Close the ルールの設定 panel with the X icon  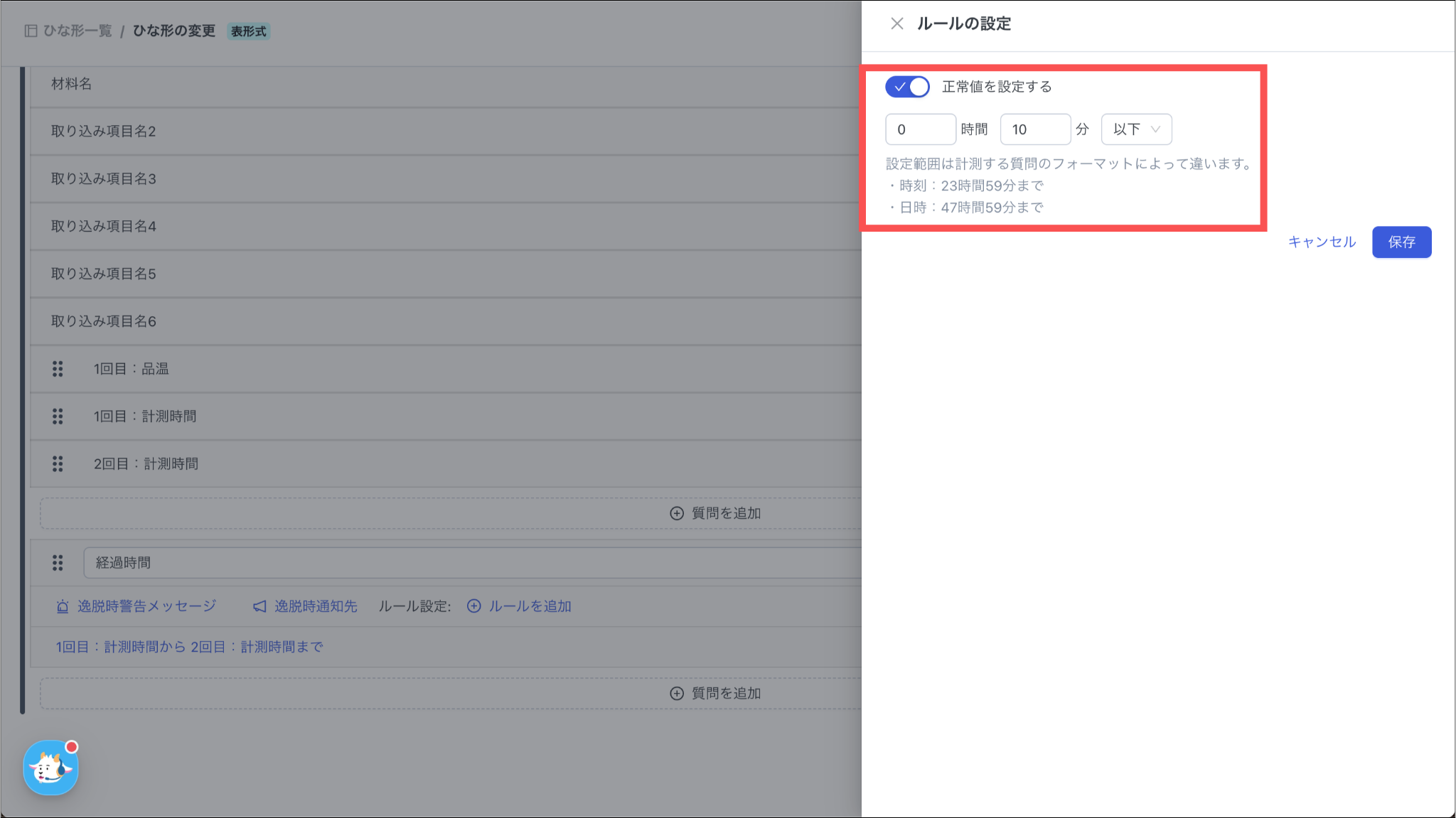(896, 23)
